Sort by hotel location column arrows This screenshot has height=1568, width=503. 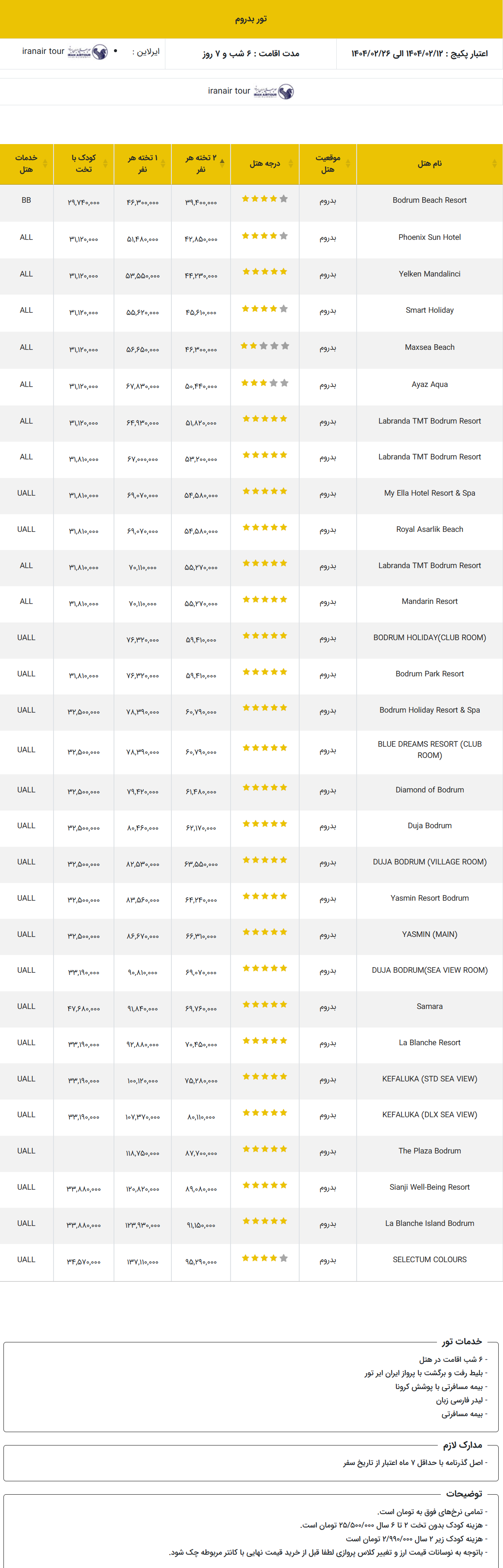(348, 163)
